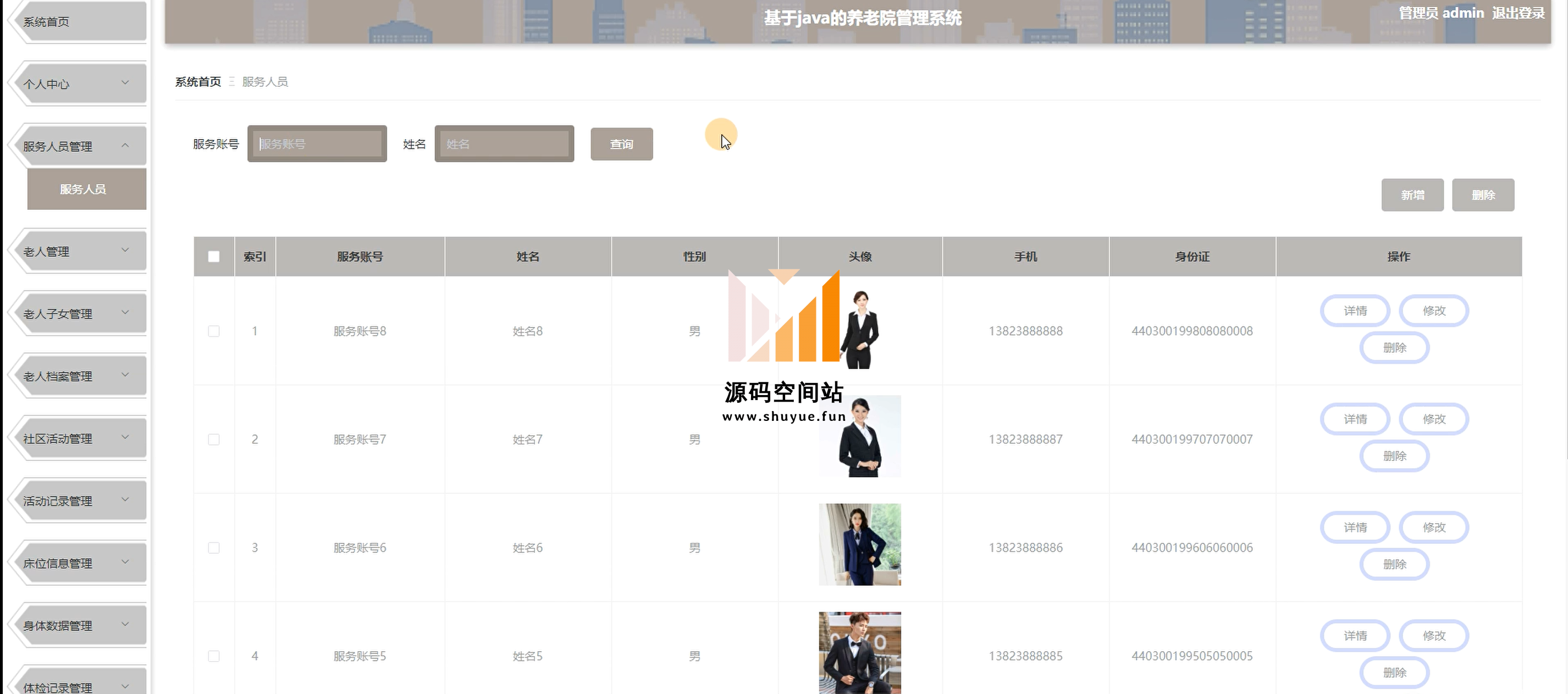1568x694 pixels.
Task: Click the bulk 删除 button above the table
Action: 1483,195
